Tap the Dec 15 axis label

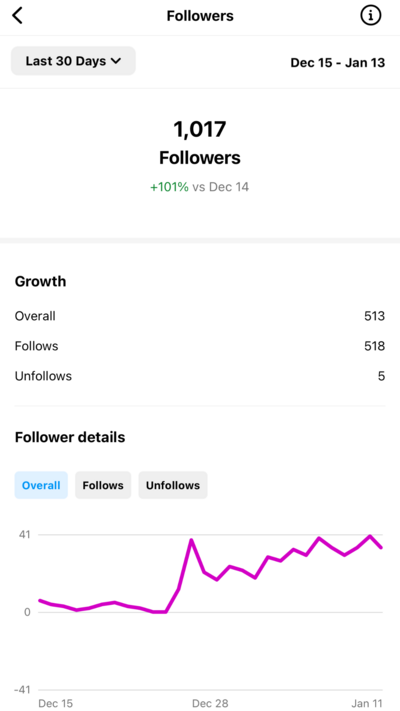click(x=55, y=703)
